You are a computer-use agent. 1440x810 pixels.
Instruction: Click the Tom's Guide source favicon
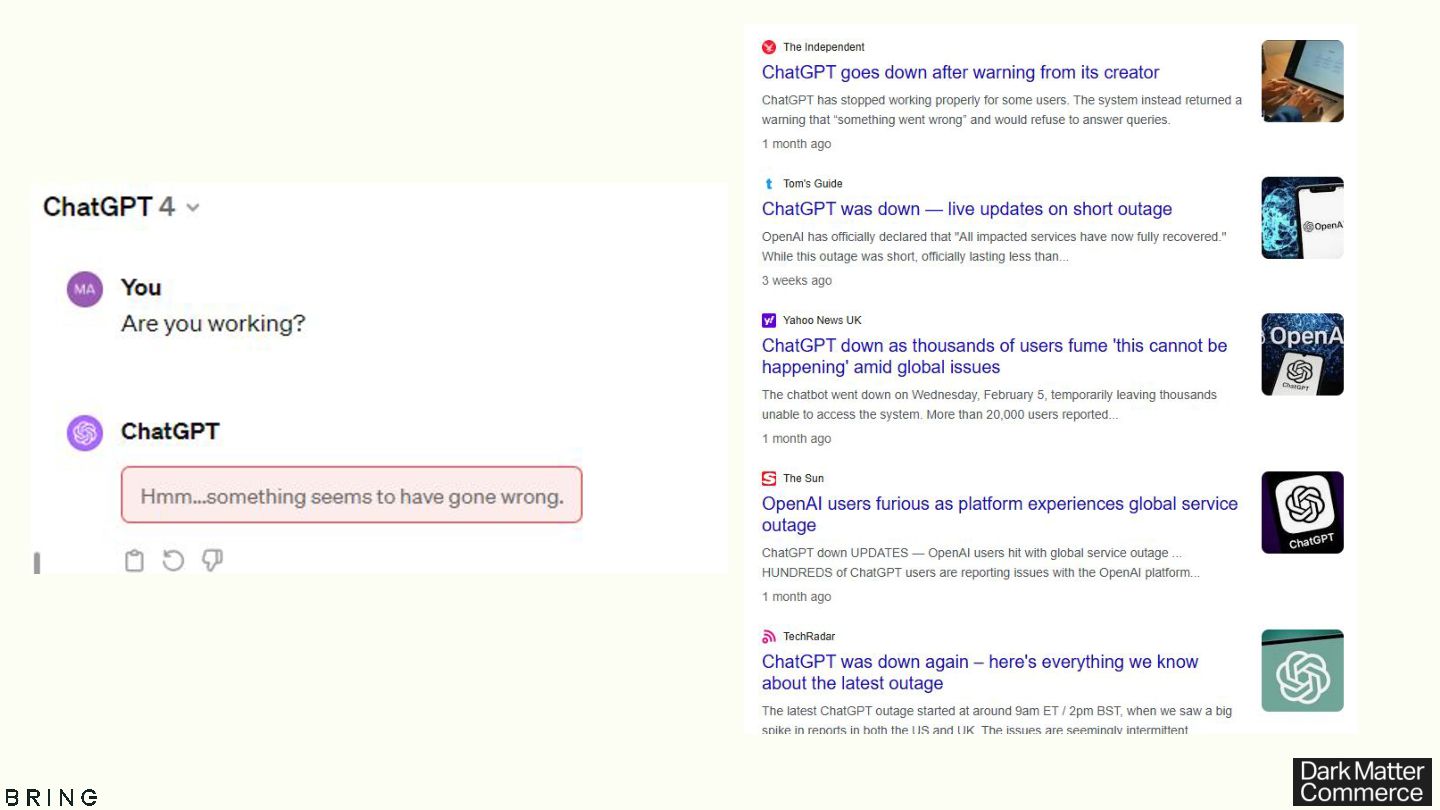(769, 184)
